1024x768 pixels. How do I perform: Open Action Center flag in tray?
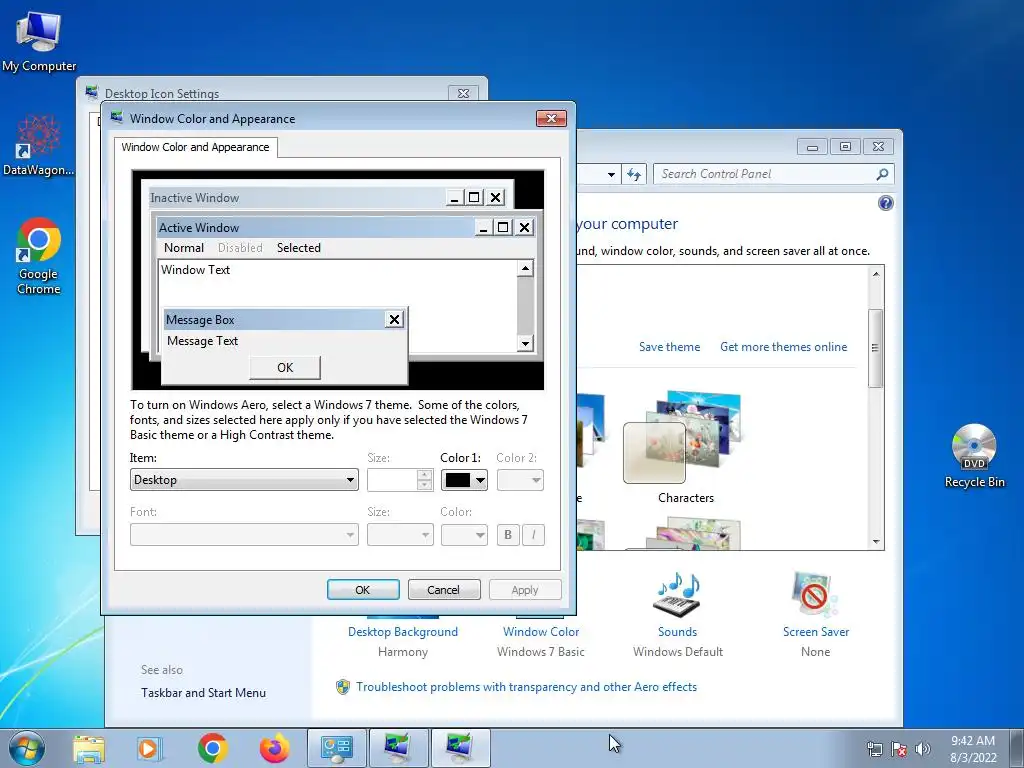[899, 749]
